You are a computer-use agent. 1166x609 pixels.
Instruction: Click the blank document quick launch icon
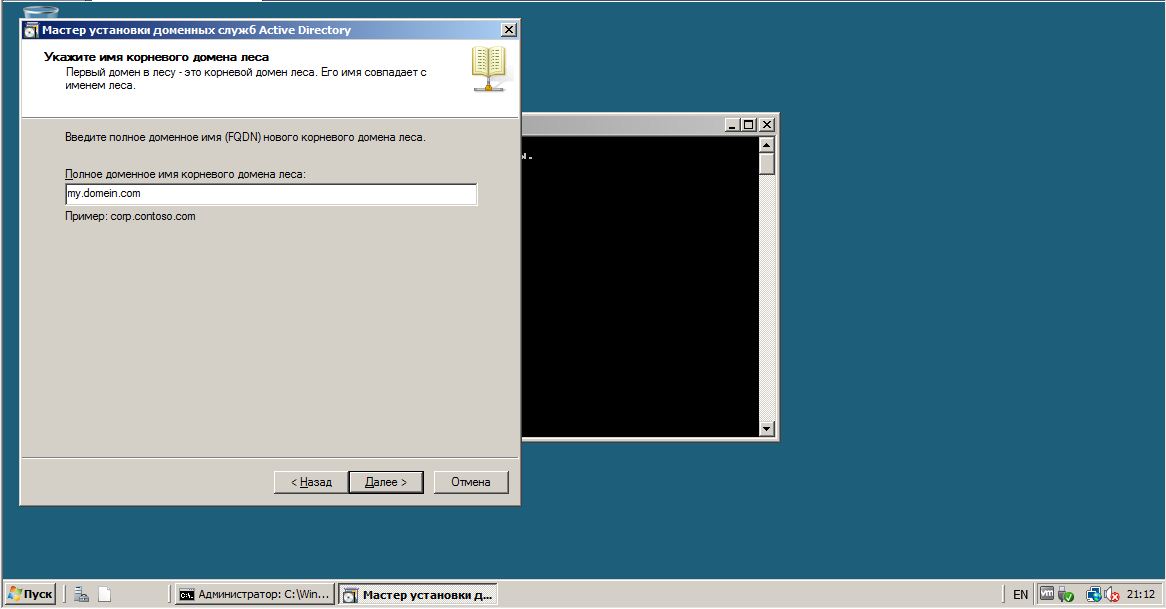coord(105,594)
